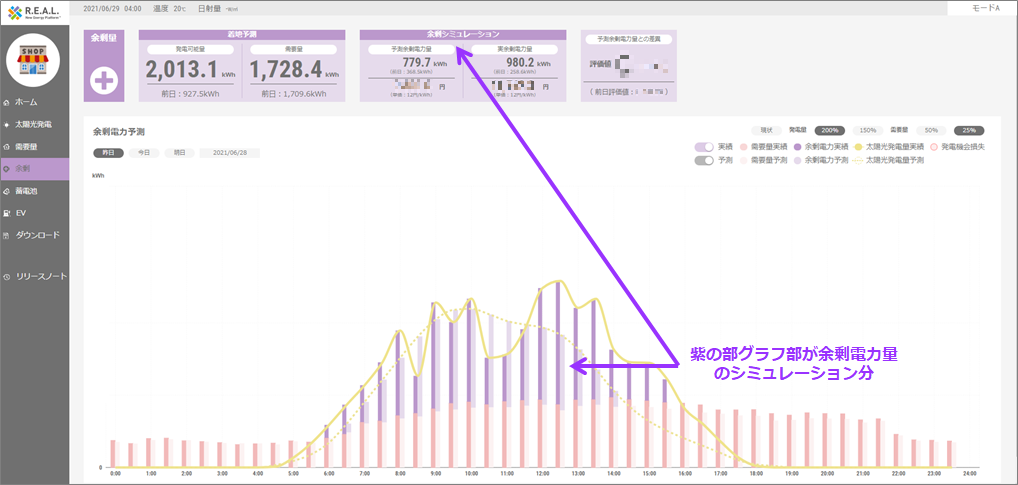Click the 2021/06/28 date field
The image size is (1018, 485).
pyautogui.click(x=232, y=153)
